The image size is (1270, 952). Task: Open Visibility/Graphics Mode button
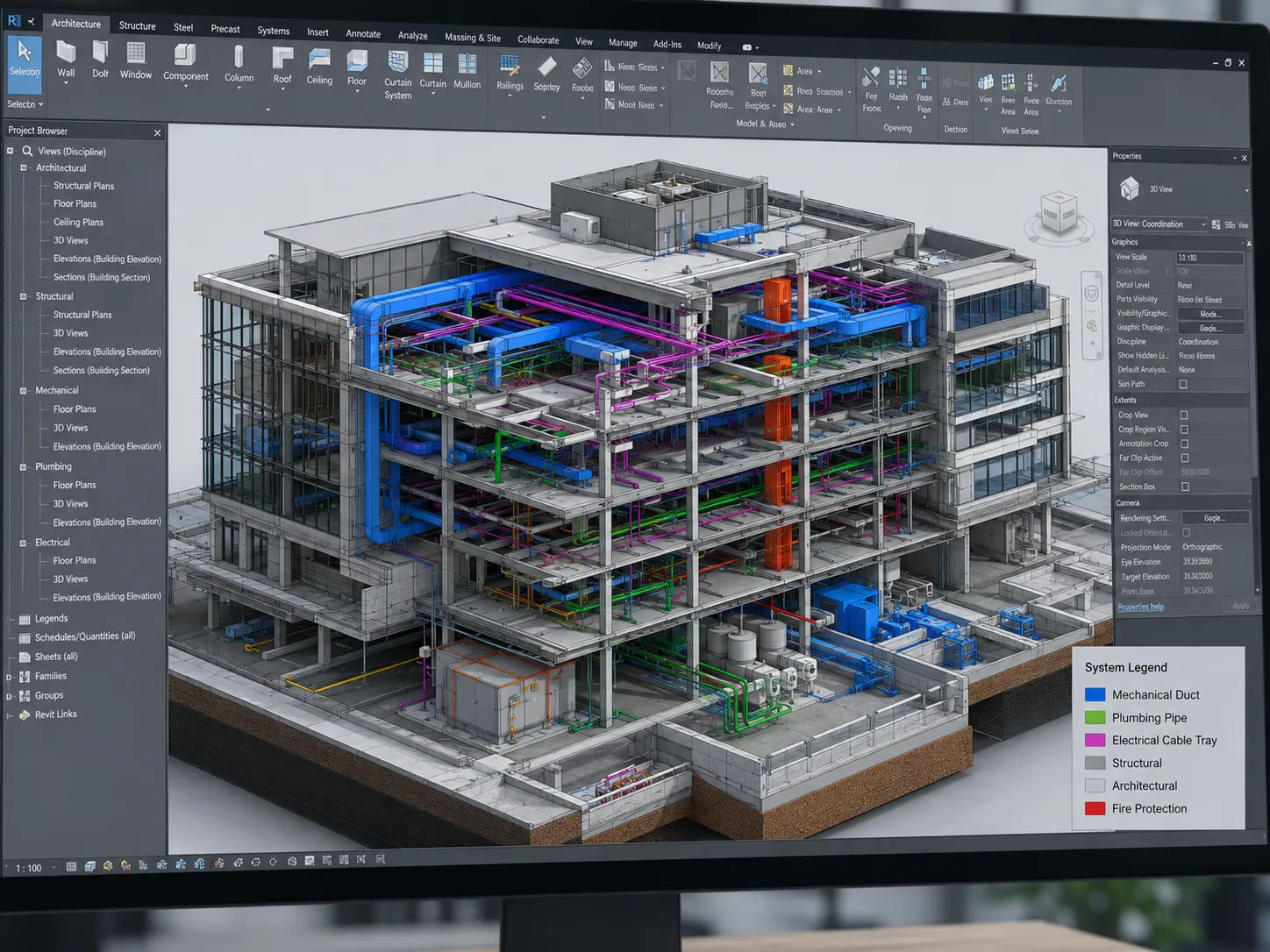pyautogui.click(x=1210, y=314)
